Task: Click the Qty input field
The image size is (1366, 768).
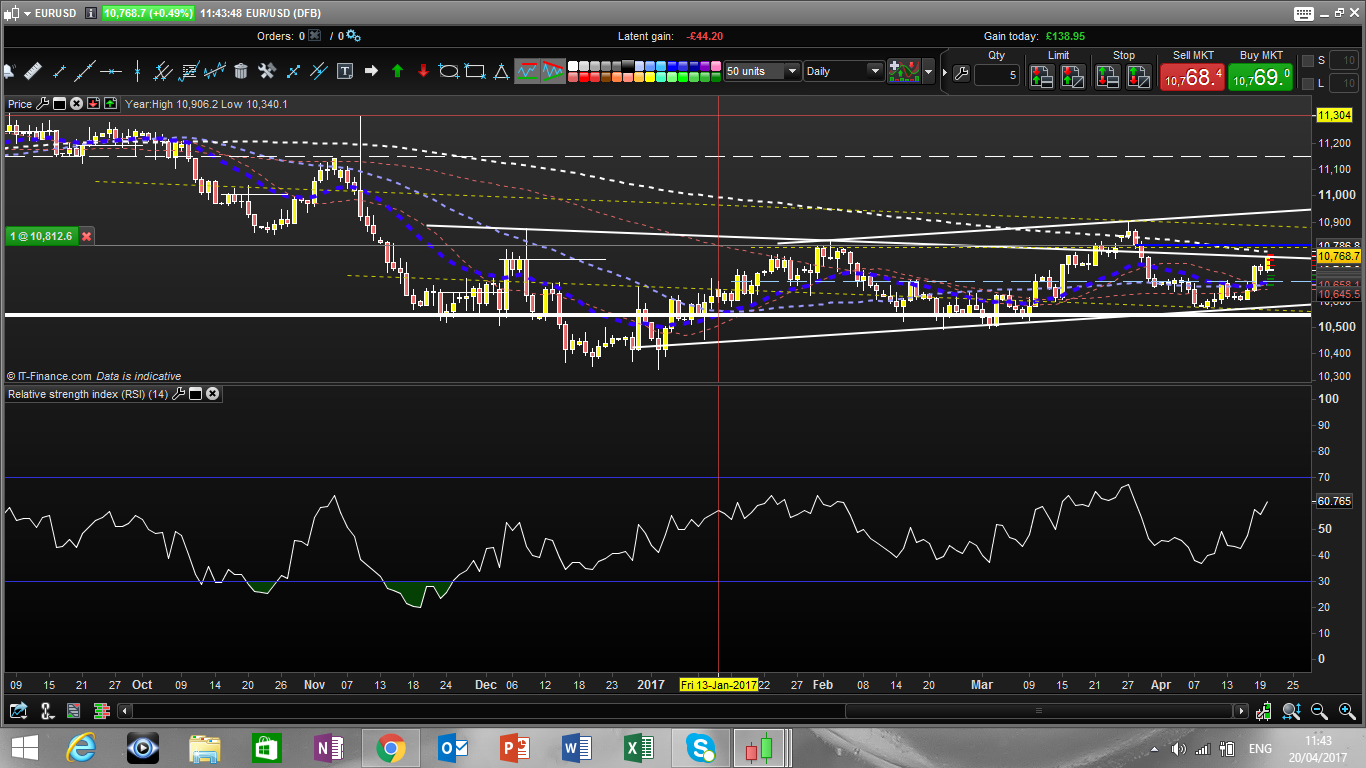Action: 996,75
